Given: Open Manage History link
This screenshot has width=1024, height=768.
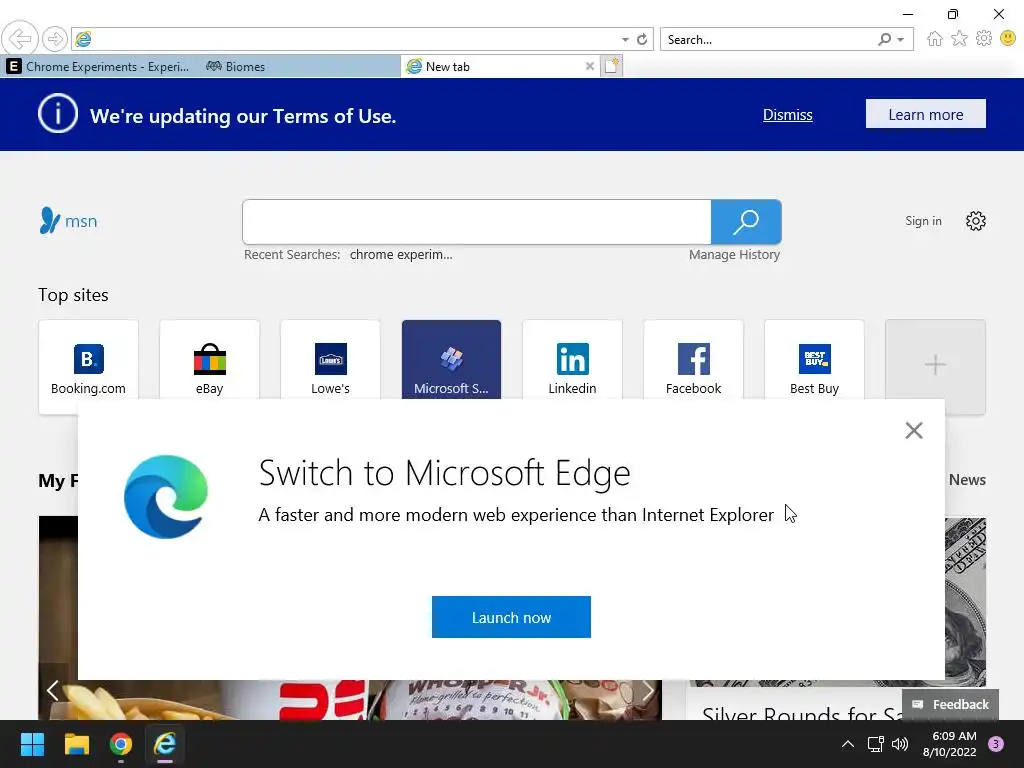Looking at the screenshot, I should click(734, 255).
